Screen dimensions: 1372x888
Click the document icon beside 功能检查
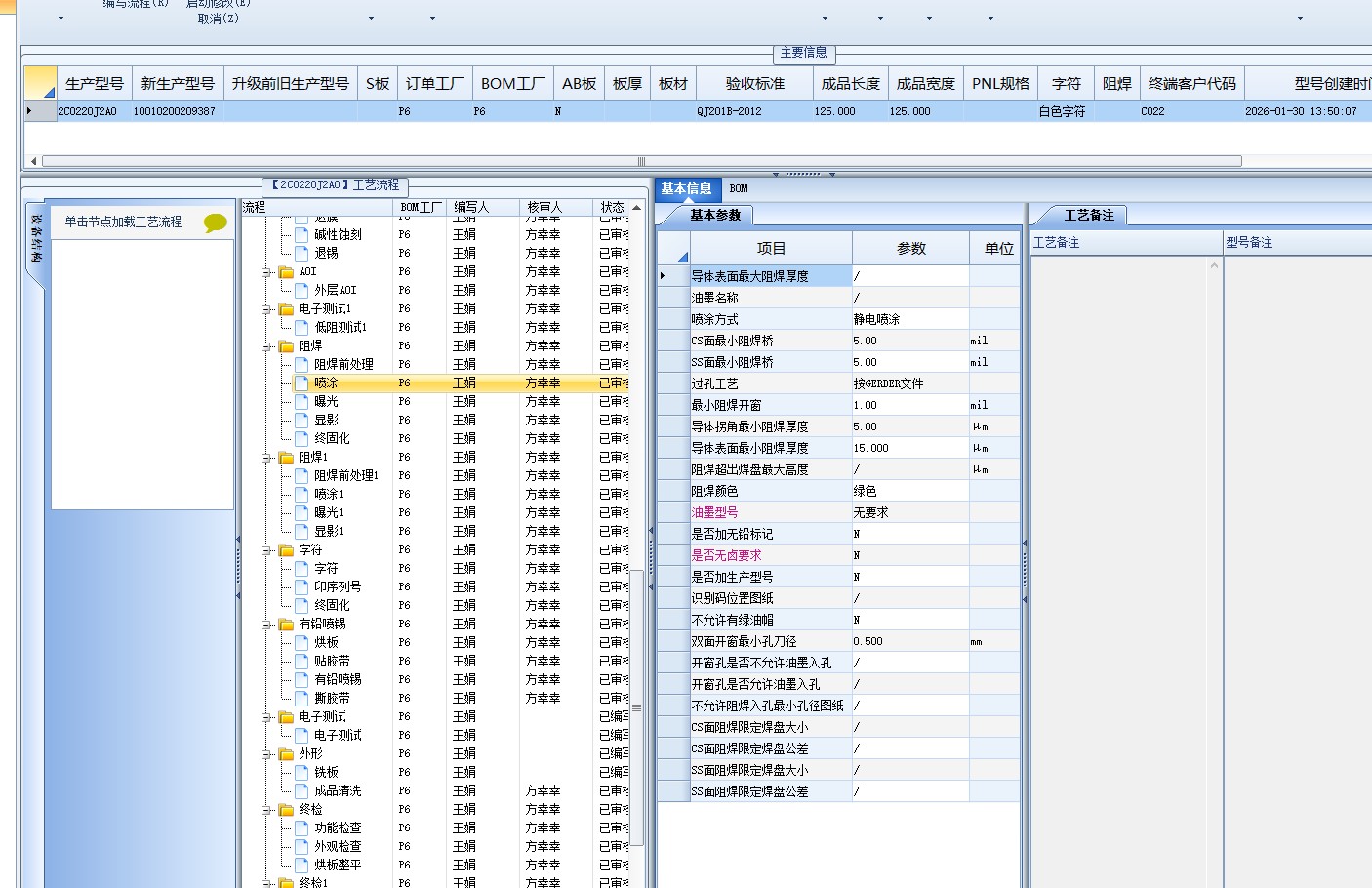coord(302,828)
